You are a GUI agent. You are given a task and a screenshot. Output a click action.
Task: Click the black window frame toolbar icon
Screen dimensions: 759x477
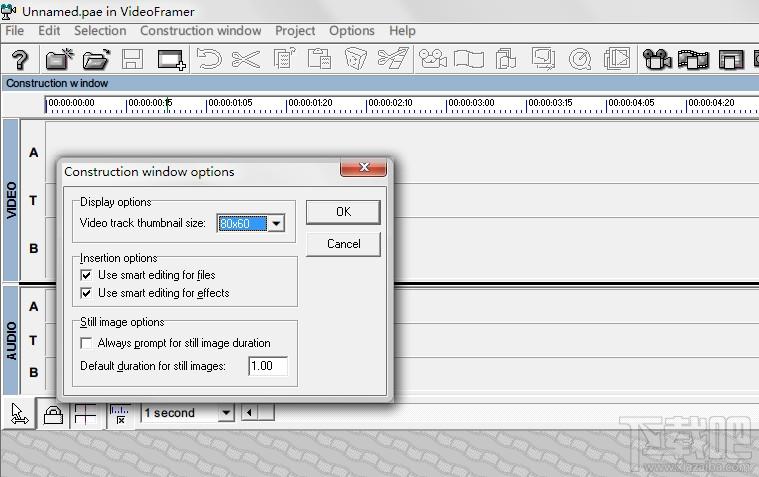pos(731,60)
